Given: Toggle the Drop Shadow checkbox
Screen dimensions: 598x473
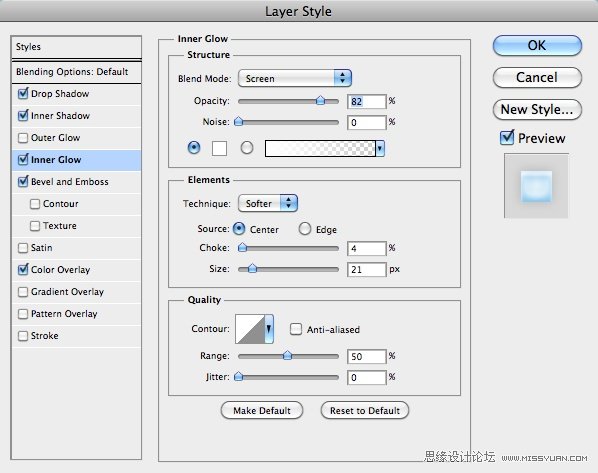Looking at the screenshot, I should click(x=23, y=93).
